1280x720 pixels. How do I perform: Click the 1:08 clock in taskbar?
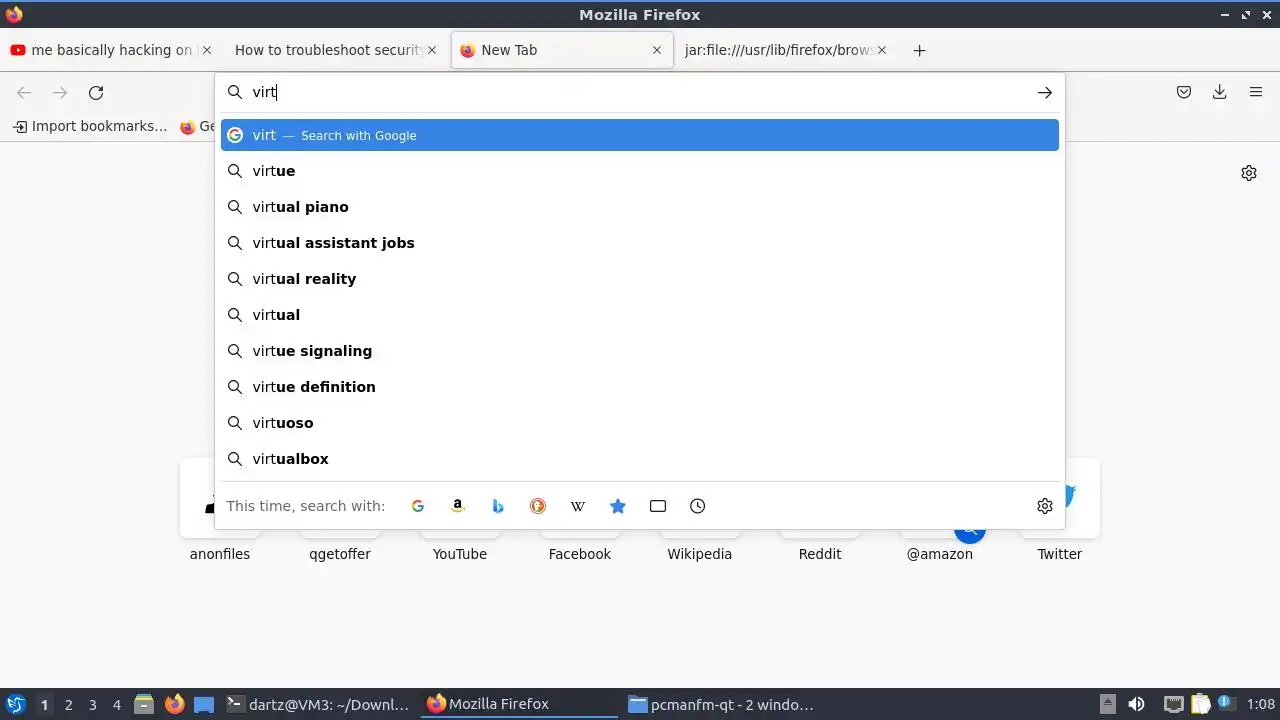click(1261, 705)
